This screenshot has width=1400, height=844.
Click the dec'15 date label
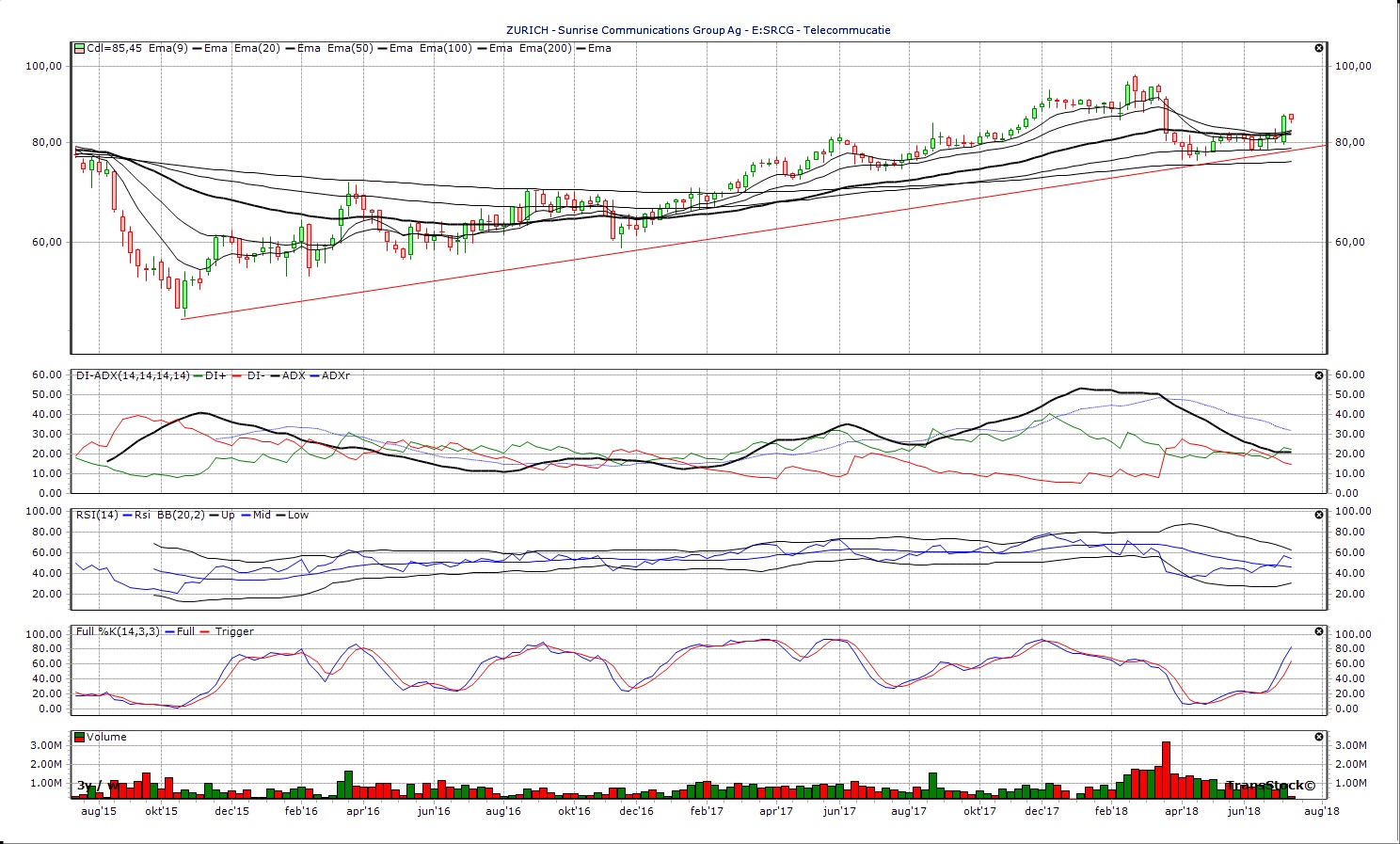point(231,811)
